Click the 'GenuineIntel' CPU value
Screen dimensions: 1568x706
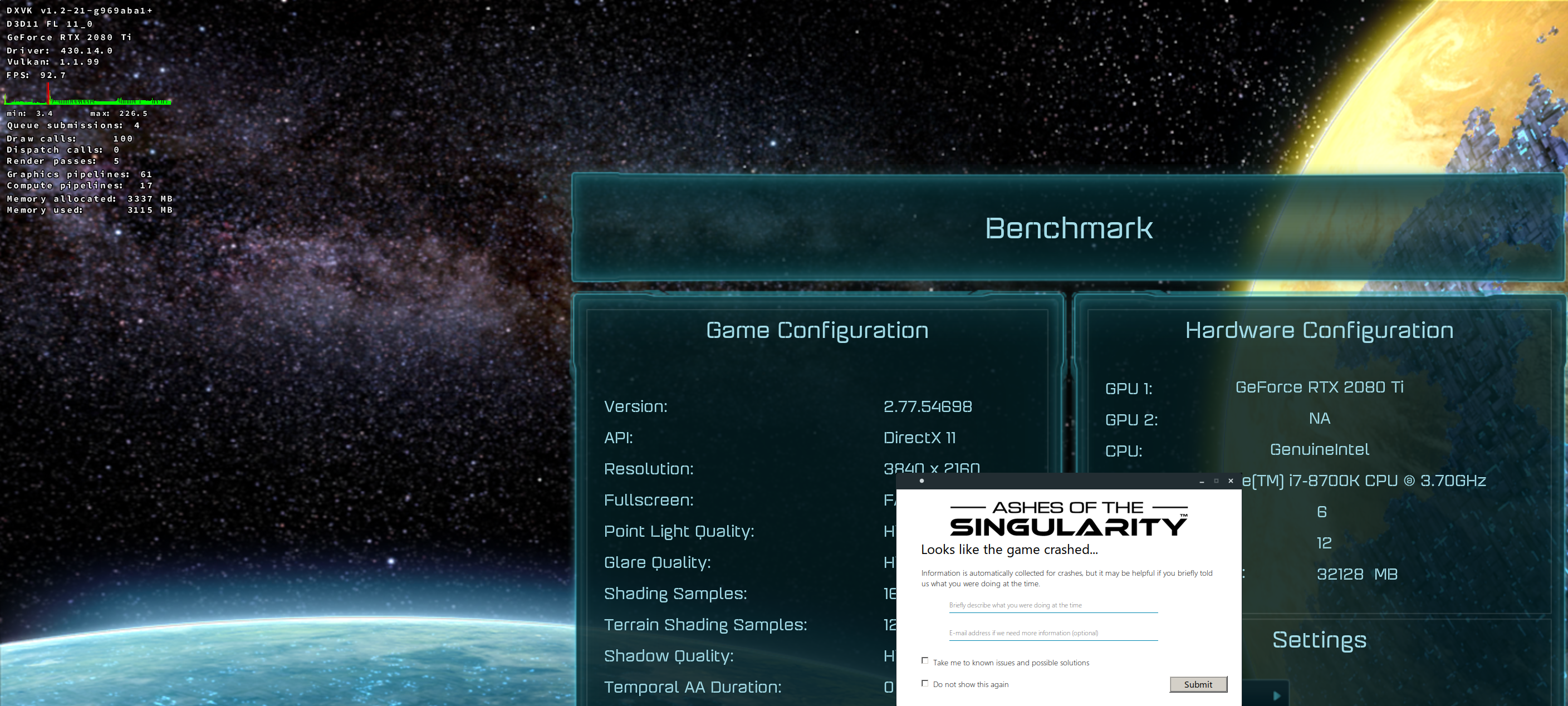click(x=1319, y=450)
